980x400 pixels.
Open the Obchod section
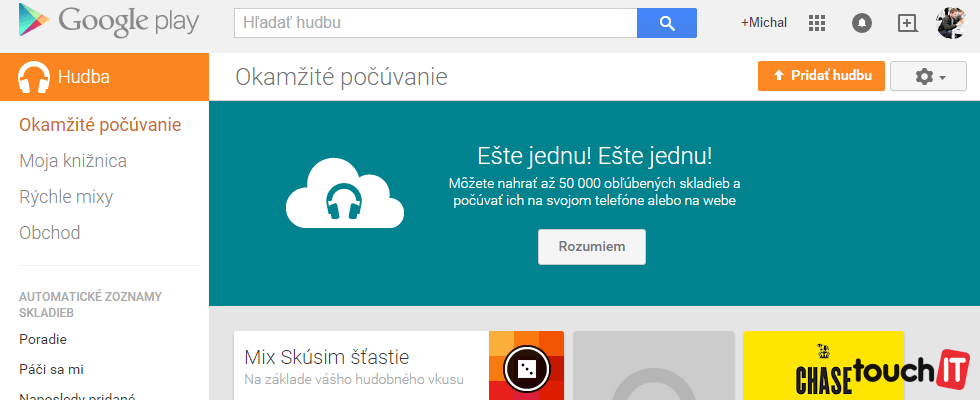[50, 233]
